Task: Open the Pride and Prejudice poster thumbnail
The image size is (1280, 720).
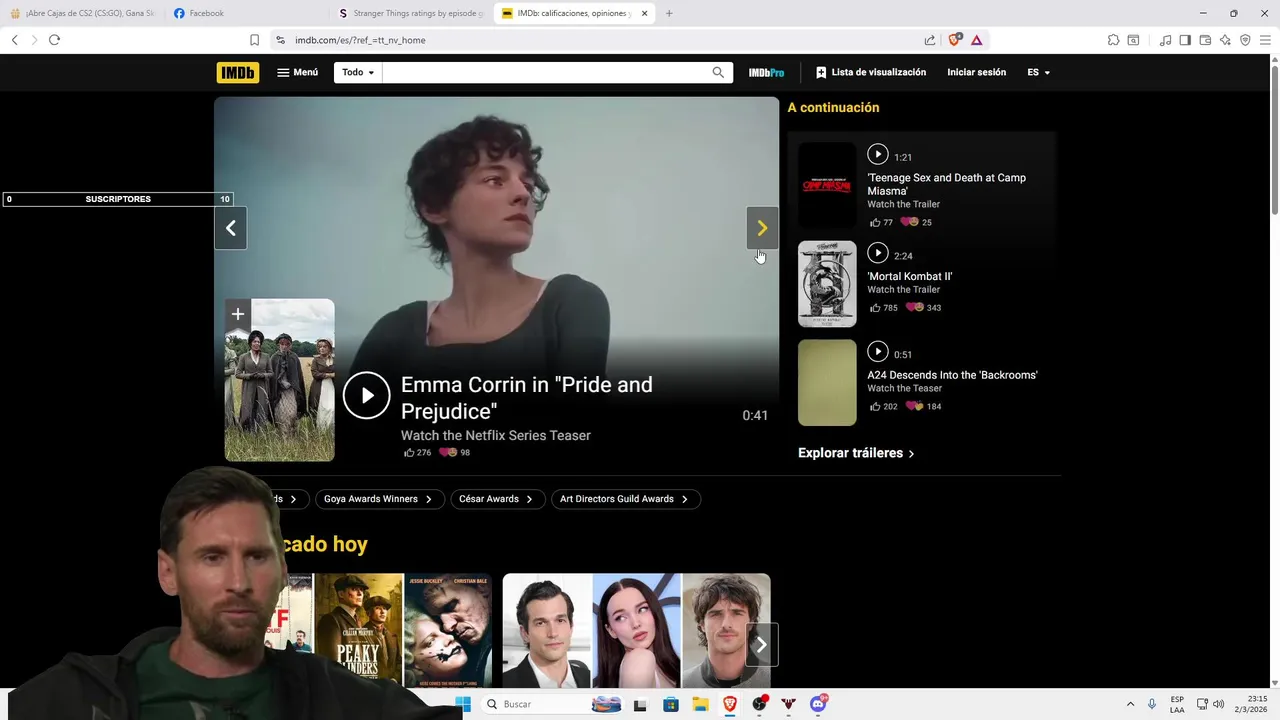Action: 280,380
